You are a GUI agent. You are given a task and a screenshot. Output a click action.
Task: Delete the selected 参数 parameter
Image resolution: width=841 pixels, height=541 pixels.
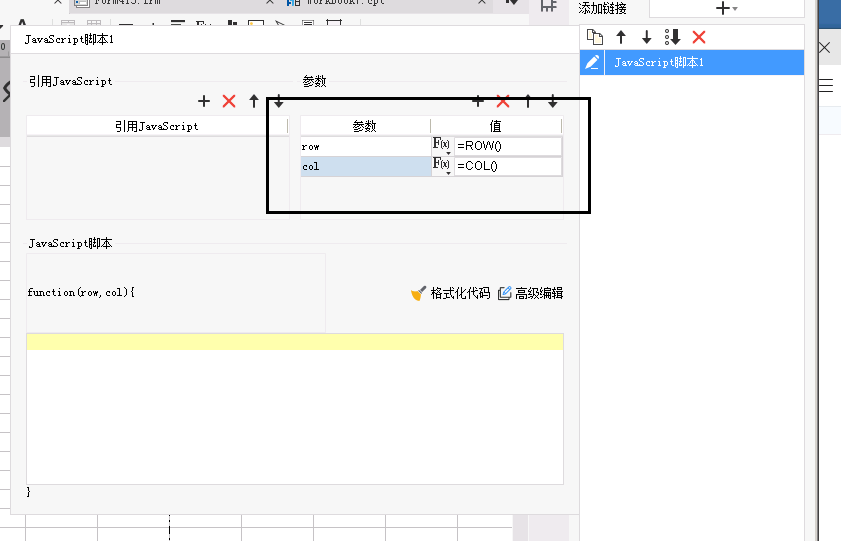coord(503,101)
